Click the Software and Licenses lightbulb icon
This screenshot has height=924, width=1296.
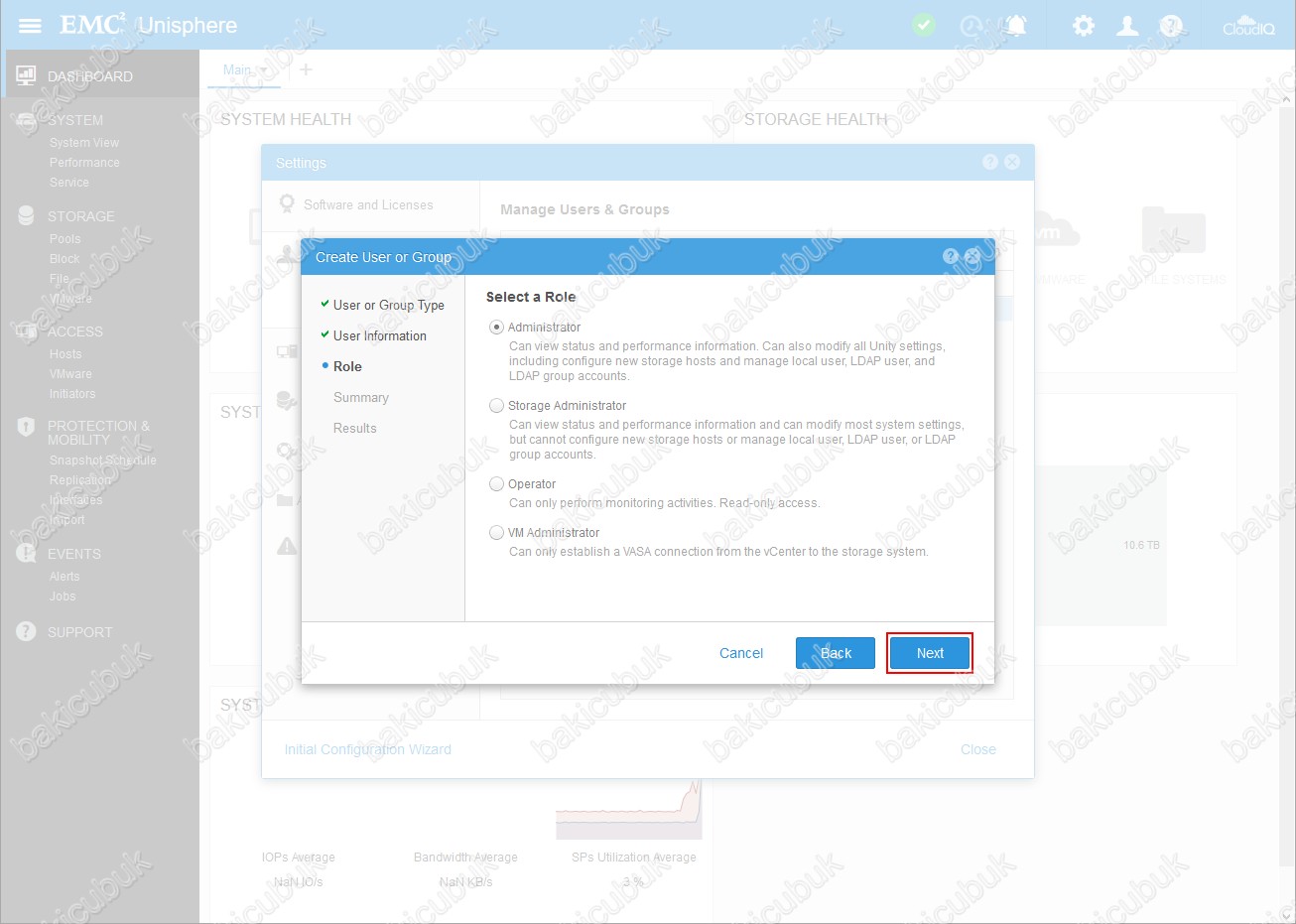click(x=287, y=203)
